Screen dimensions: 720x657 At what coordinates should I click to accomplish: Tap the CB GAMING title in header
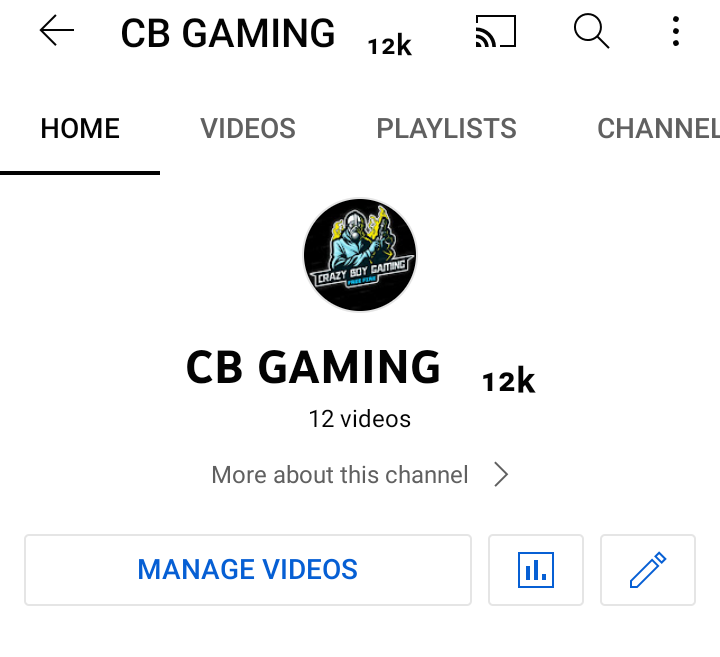[x=228, y=33]
